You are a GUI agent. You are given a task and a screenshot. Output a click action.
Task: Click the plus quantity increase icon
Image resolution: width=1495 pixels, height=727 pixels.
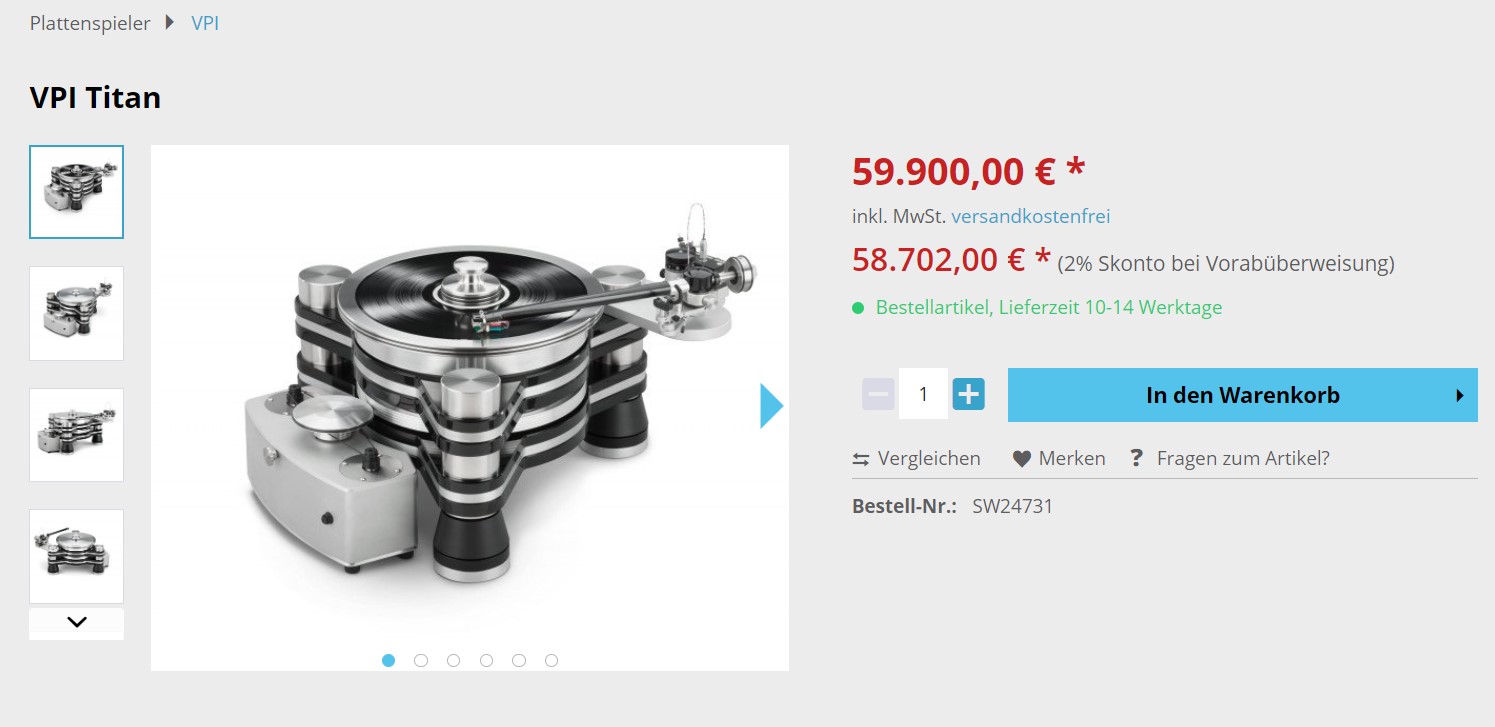point(968,394)
